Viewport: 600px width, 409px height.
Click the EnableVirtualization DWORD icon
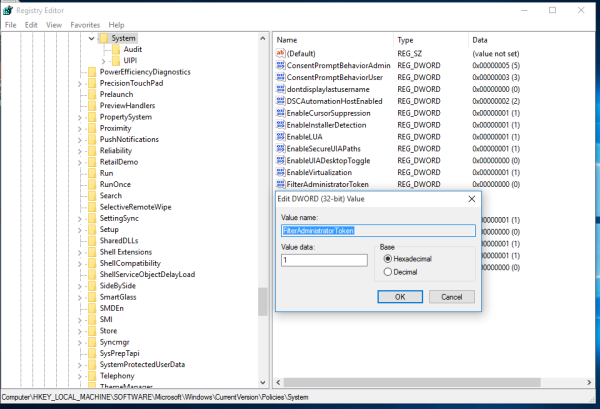[280, 172]
